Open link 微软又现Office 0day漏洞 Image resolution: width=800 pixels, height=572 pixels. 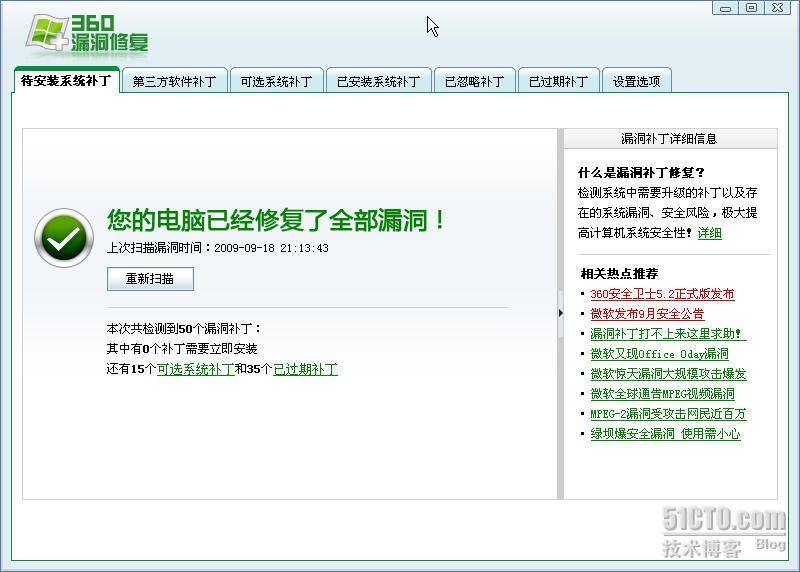[x=659, y=354]
